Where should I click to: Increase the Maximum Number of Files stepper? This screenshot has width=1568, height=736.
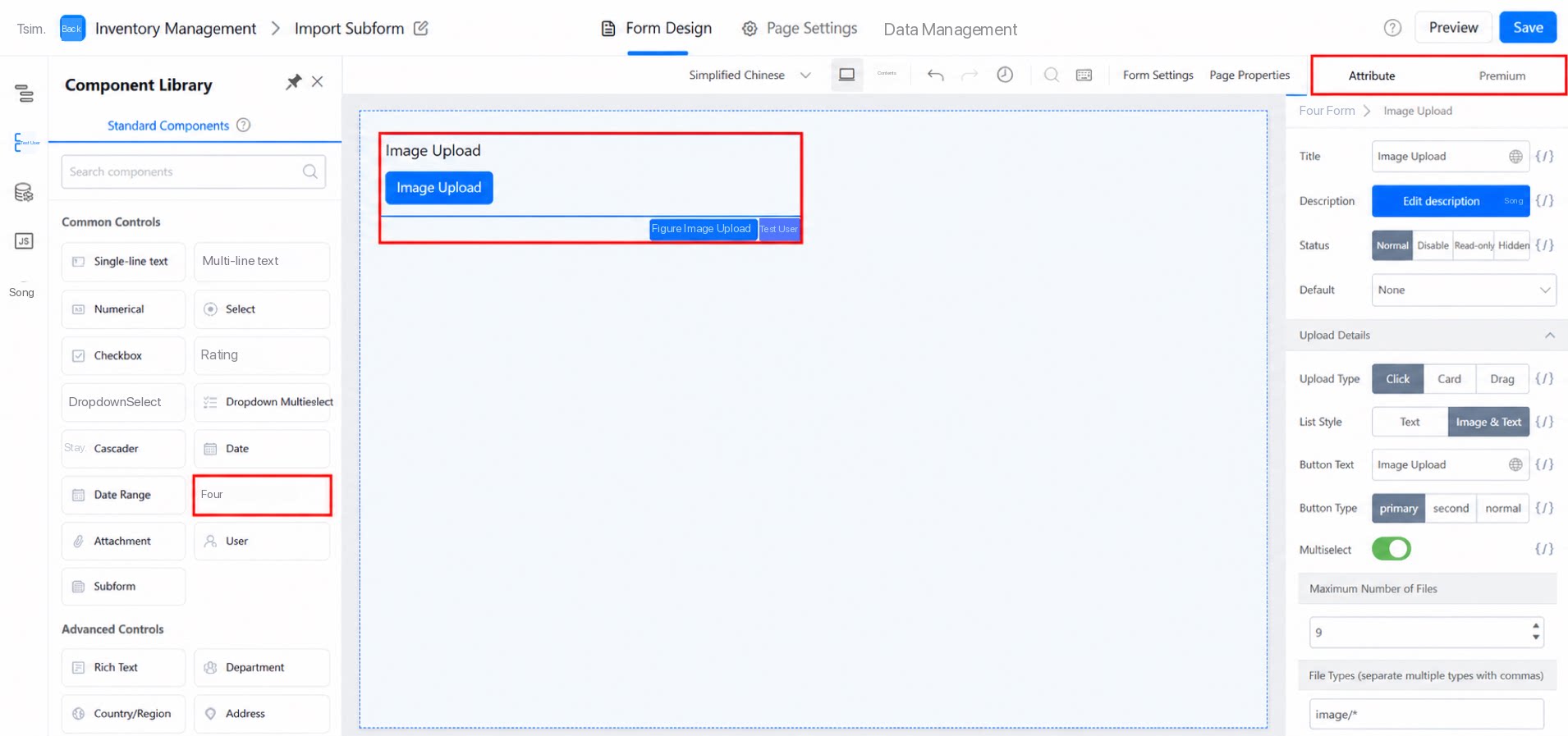(x=1535, y=626)
